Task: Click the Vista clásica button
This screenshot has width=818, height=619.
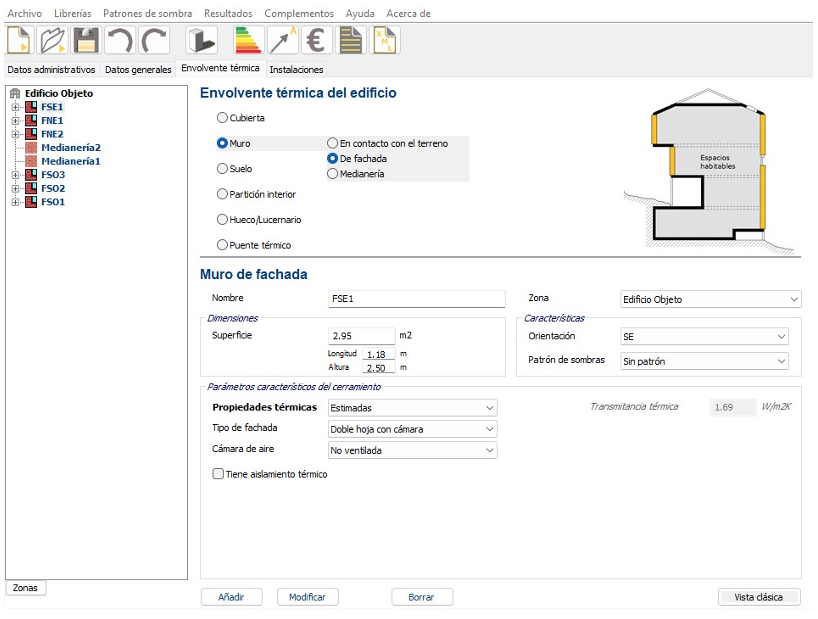Action: click(758, 597)
